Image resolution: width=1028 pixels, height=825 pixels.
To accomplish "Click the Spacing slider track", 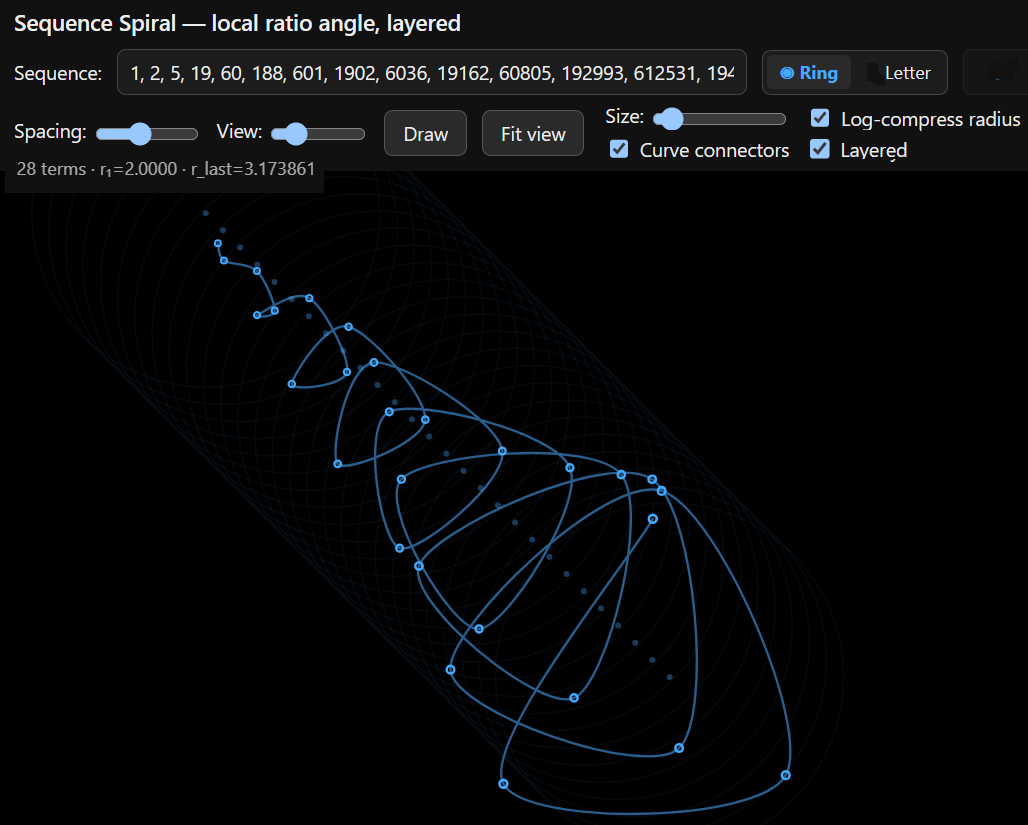I will pyautogui.click(x=147, y=134).
